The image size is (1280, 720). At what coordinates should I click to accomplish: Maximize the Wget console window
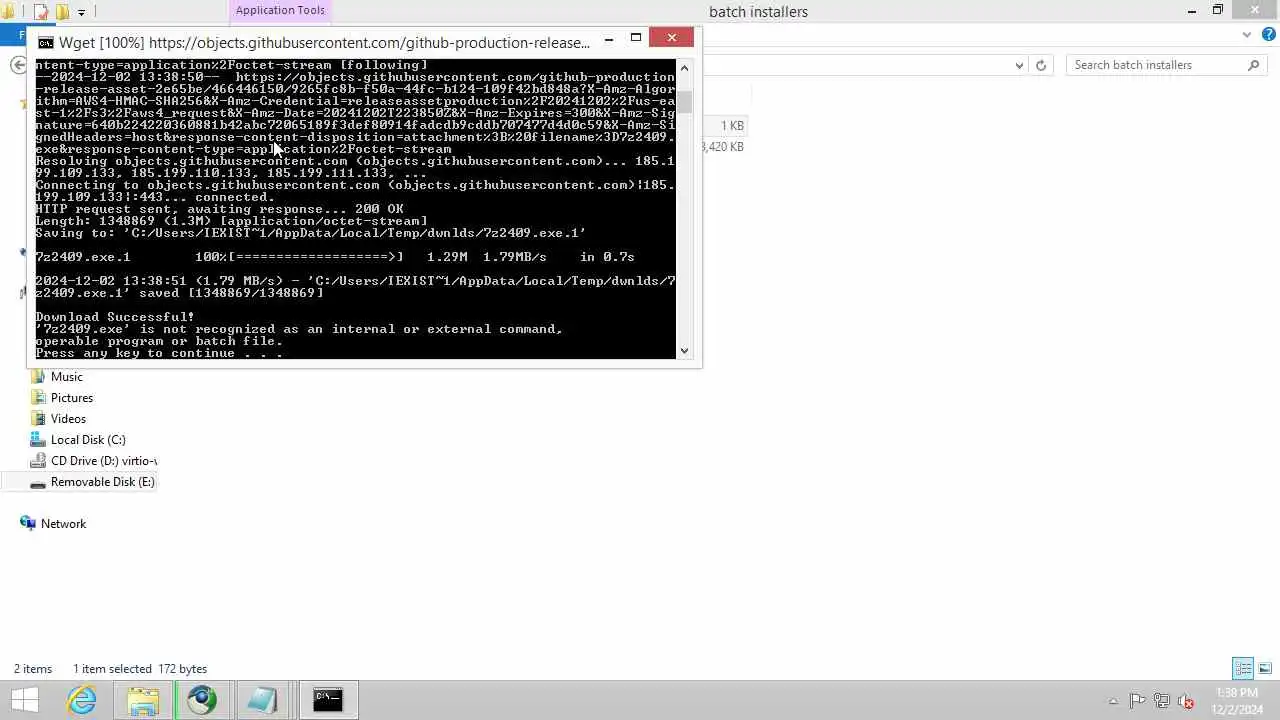coord(636,38)
